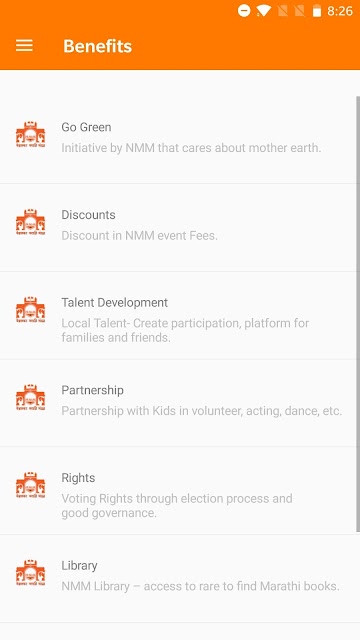Tap the Talent Development logo icon

[x=31, y=310]
